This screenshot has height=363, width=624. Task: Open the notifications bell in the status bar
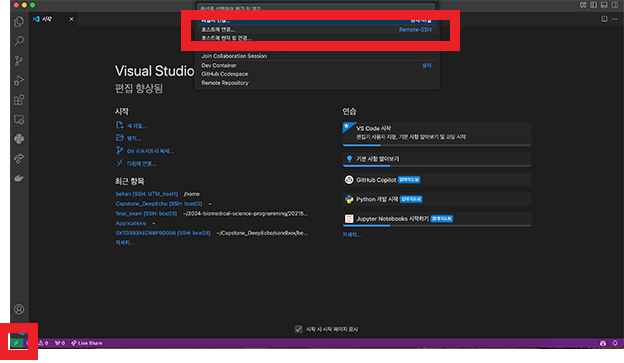pos(615,343)
